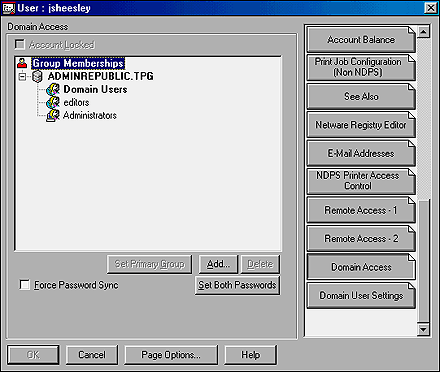Click the editors group icon

53,102
